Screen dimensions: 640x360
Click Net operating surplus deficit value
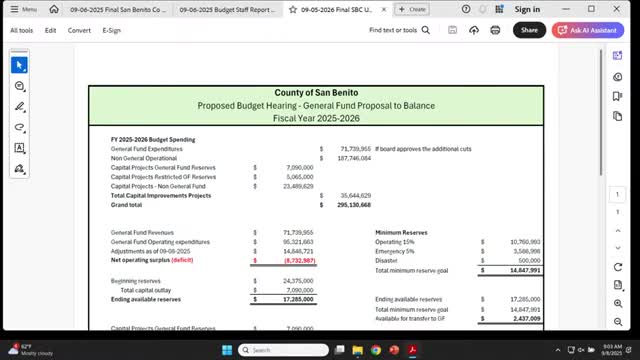click(x=300, y=260)
